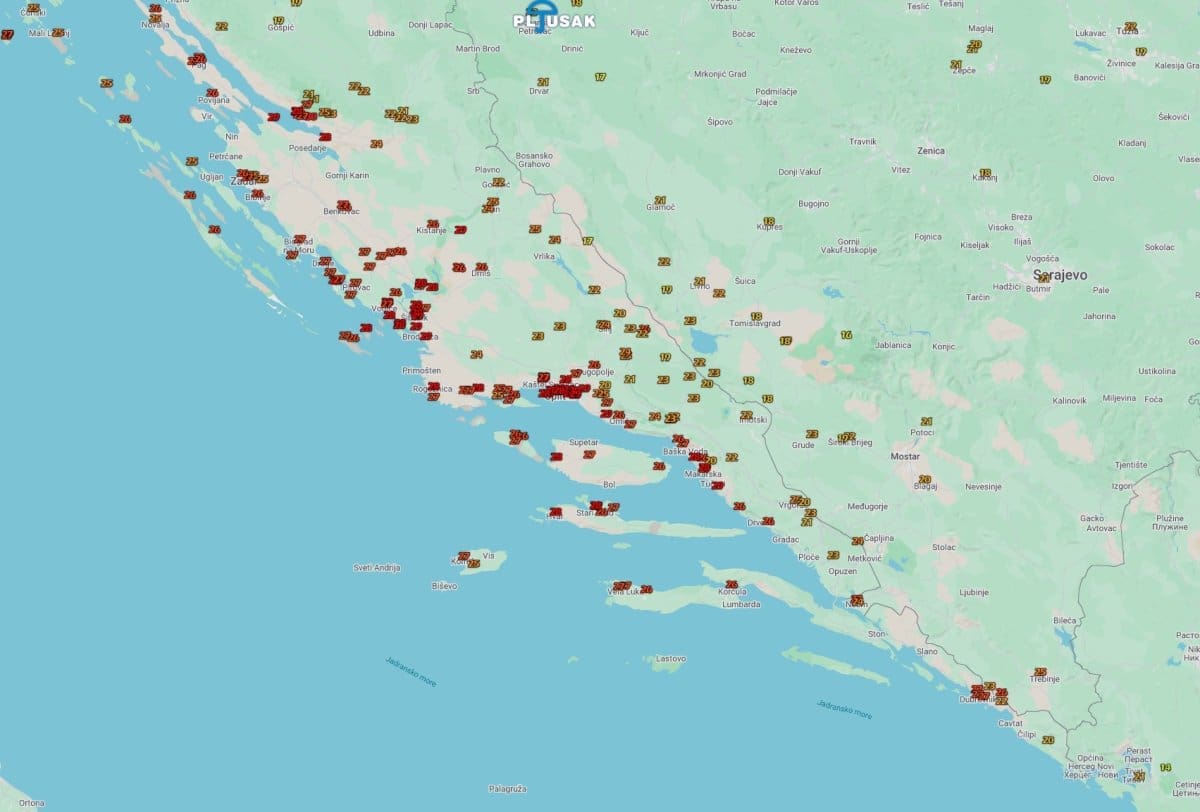1200x812 pixels.
Task: Click the 20 marker near Ćilipi
Action: coord(1048,740)
